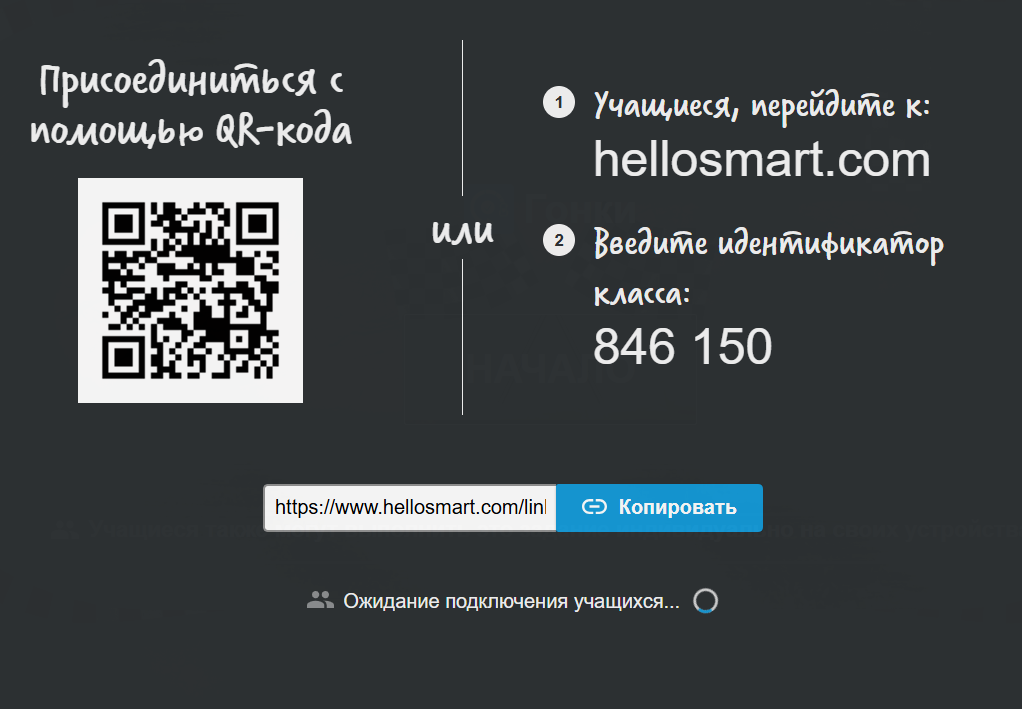Click the circular loading spinner

pos(705,600)
